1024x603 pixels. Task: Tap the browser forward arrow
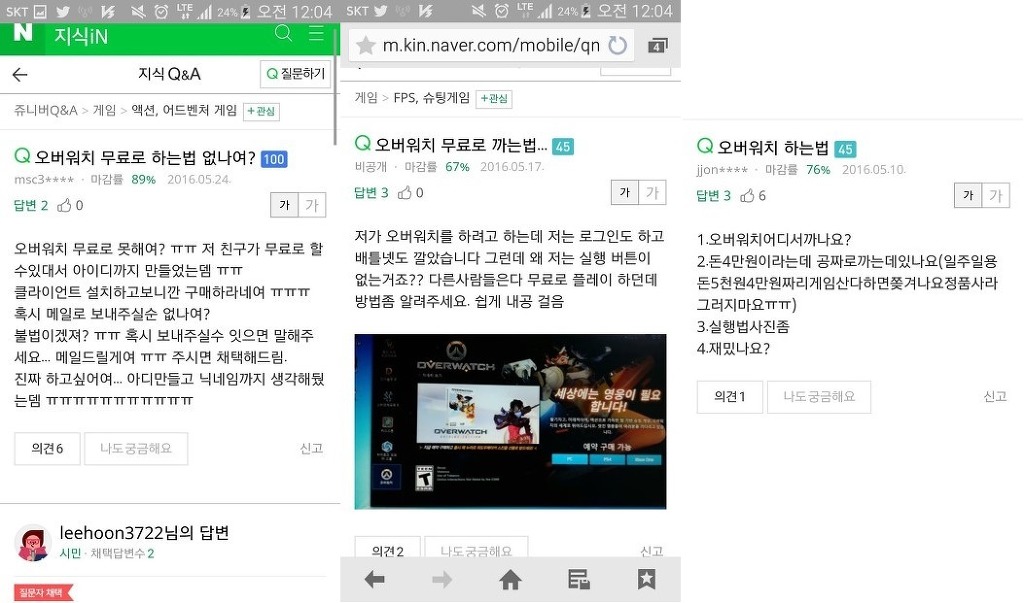[x=442, y=579]
